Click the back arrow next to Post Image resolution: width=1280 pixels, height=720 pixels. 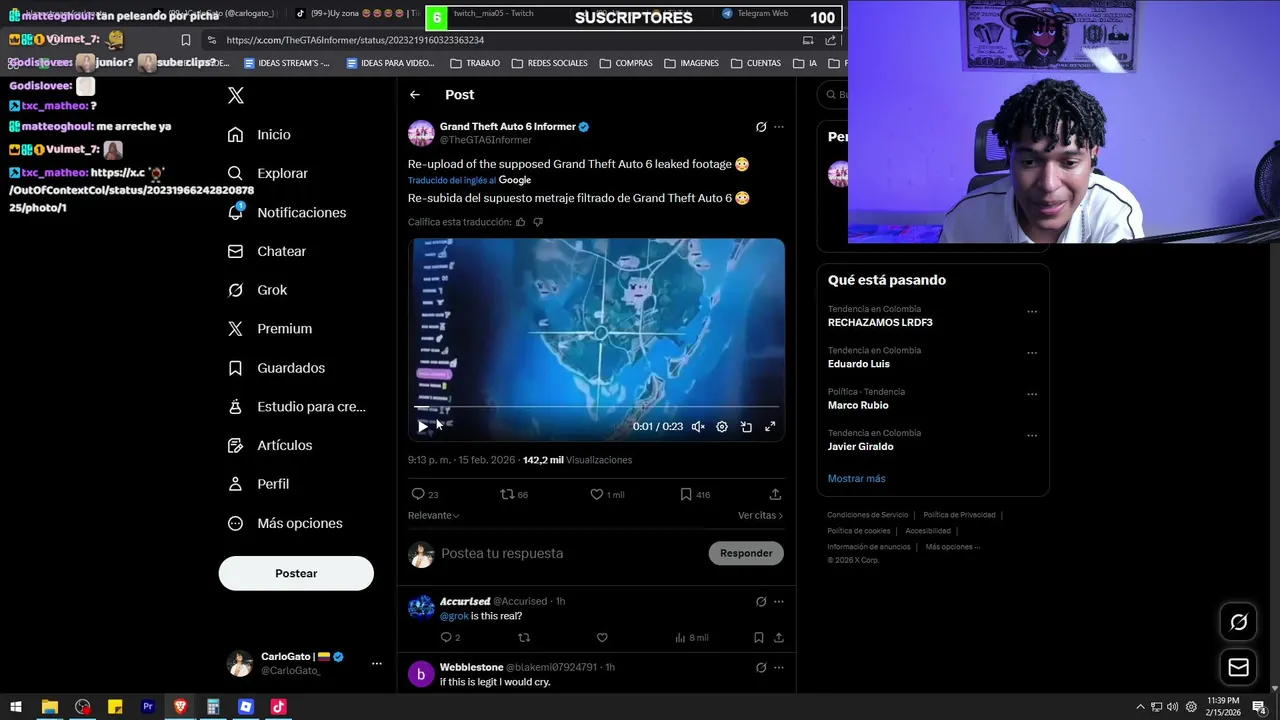415,95
